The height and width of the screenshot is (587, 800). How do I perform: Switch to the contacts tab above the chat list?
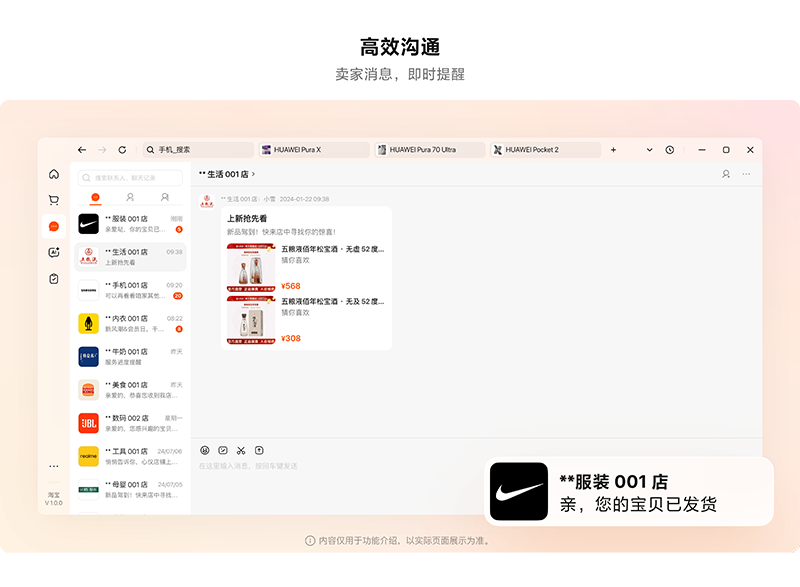tap(130, 197)
